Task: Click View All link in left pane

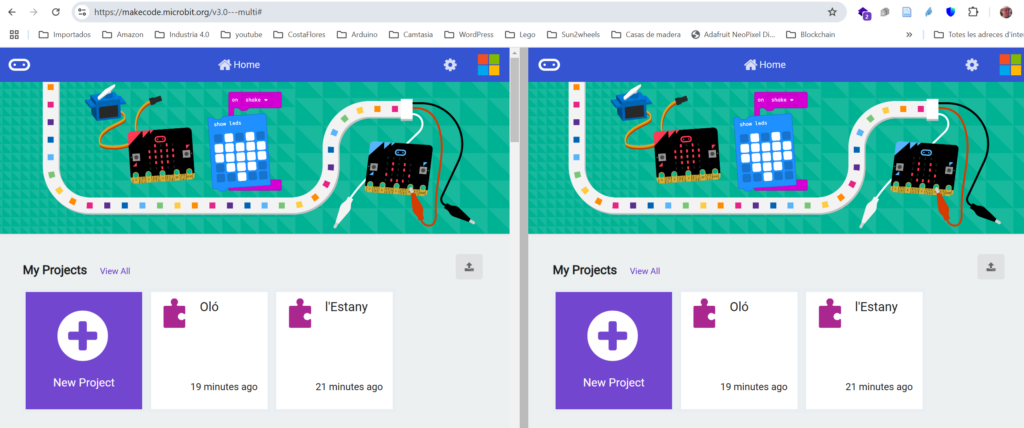Action: tap(115, 271)
